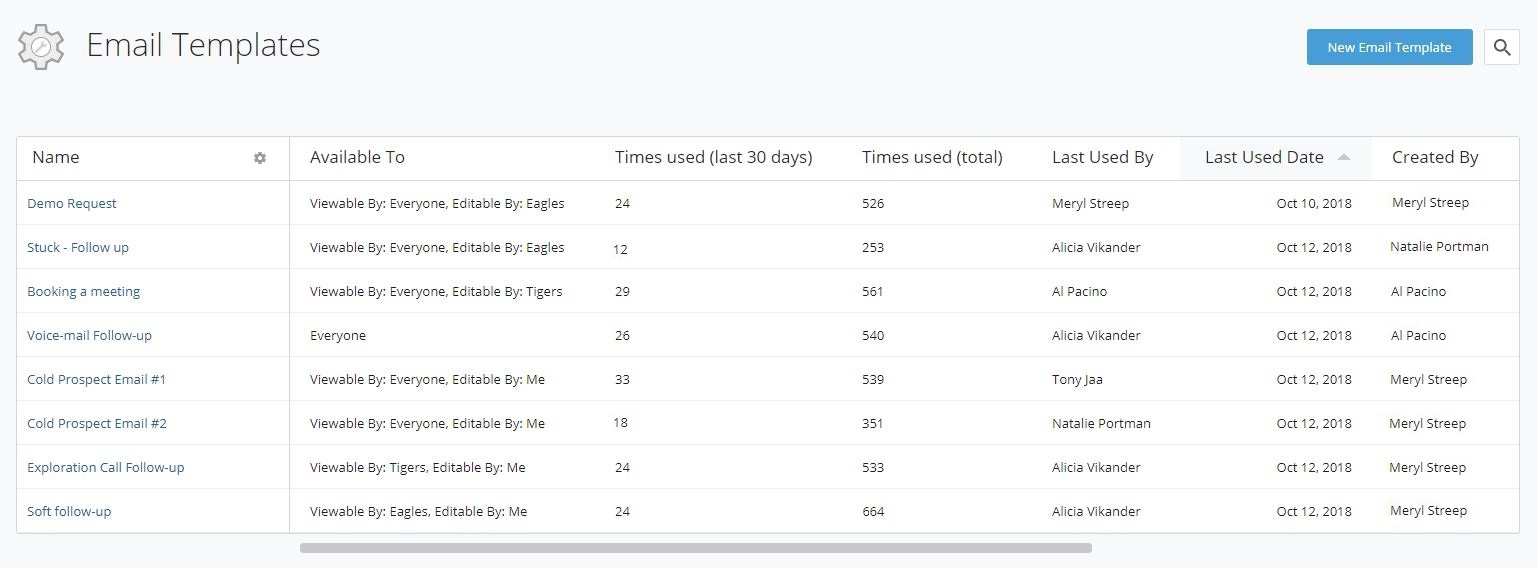
Task: Sort by Last Used Date header
Action: click(1264, 157)
